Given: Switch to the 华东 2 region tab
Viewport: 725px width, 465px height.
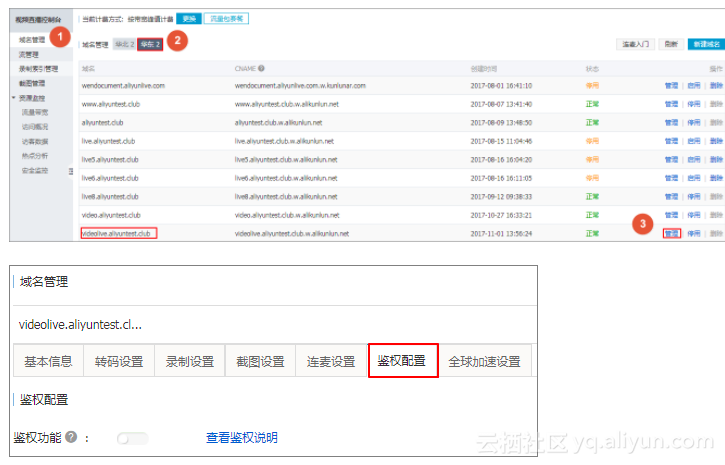Looking at the screenshot, I should coord(150,44).
